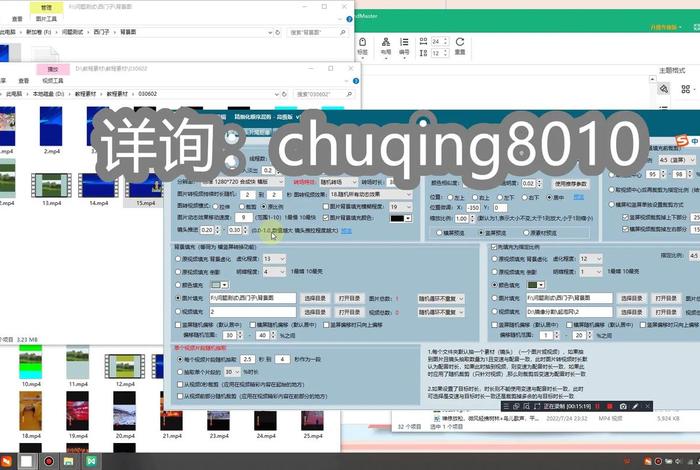
Task: Select the 原比例 image-to-video mode radio
Action: coord(264,207)
